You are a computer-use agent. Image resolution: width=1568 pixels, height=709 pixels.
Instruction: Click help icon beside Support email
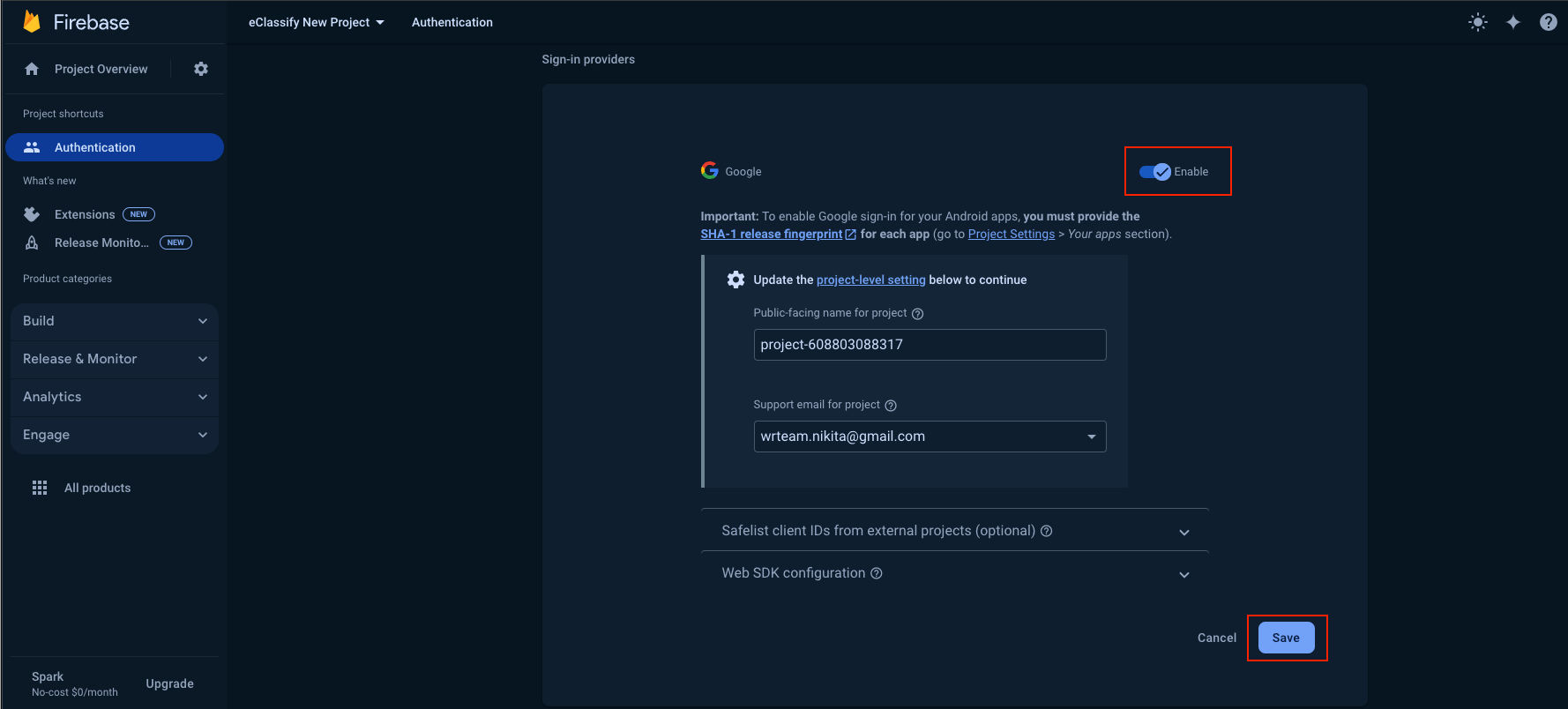[x=891, y=406]
